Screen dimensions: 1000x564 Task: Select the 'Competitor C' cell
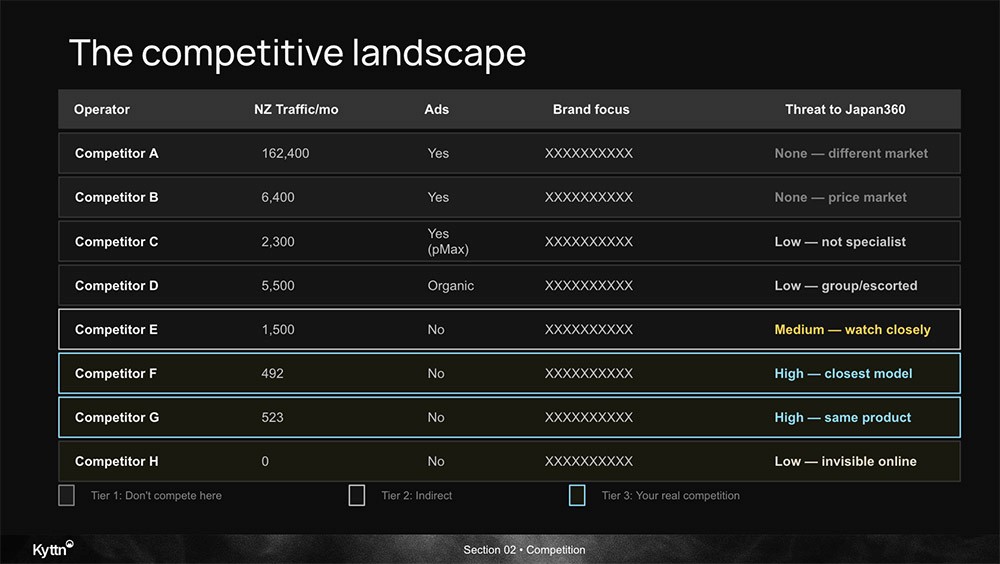click(117, 242)
